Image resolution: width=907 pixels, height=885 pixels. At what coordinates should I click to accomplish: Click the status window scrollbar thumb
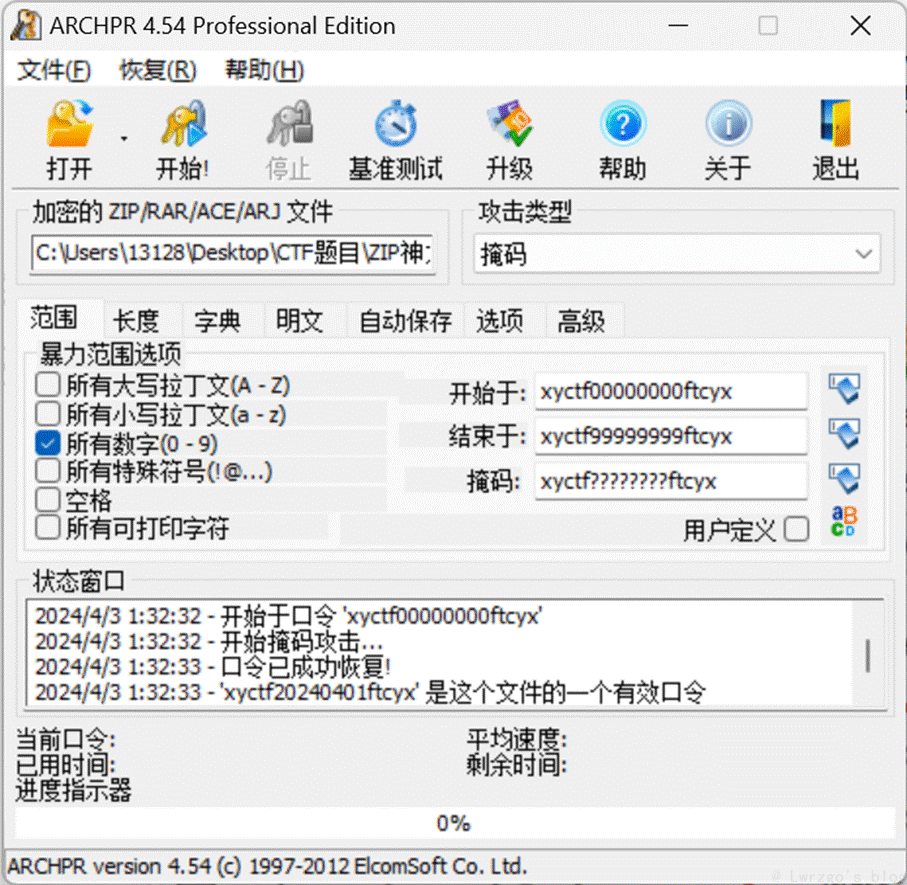(868, 655)
